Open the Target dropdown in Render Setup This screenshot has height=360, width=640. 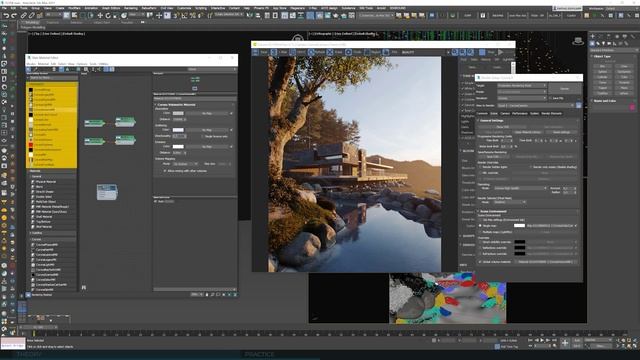[x=522, y=85]
